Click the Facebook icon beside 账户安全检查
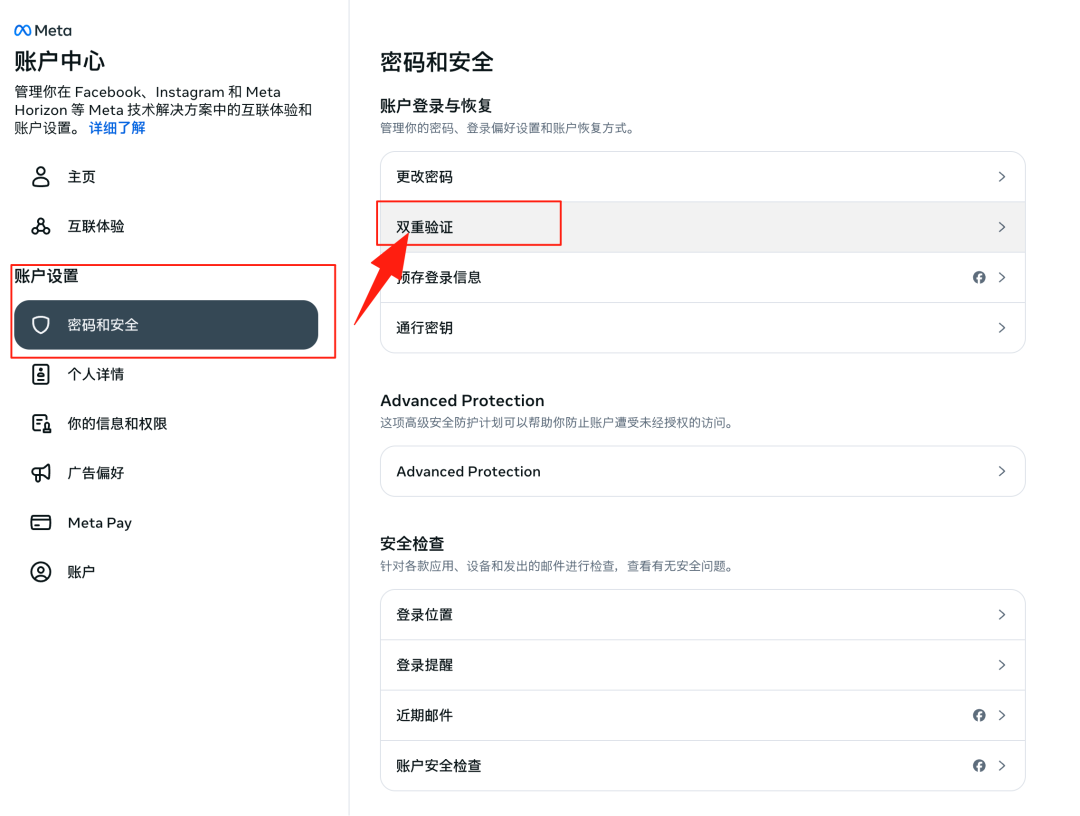Viewport: 1080px width, 816px height. pos(979,765)
